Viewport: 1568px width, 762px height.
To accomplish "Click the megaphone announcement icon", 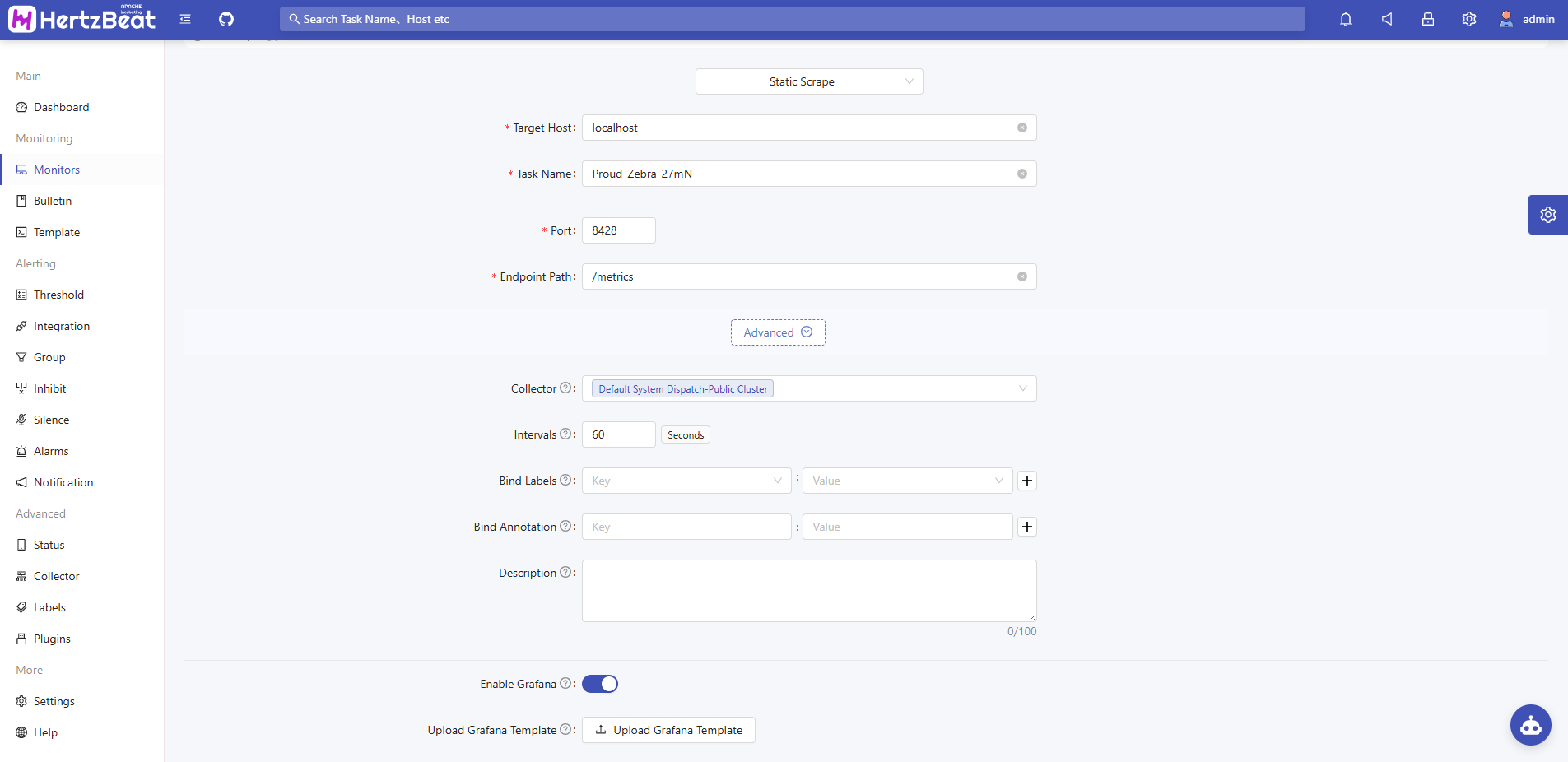I will 1387,19.
